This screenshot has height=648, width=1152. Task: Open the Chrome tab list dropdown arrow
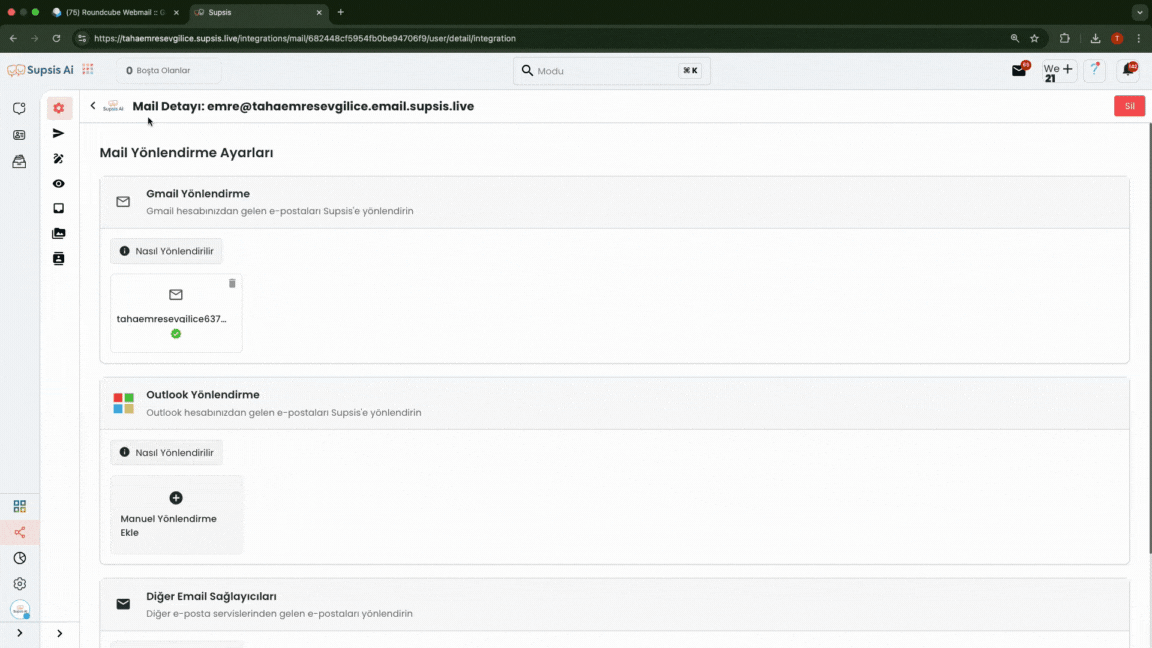[1139, 12]
